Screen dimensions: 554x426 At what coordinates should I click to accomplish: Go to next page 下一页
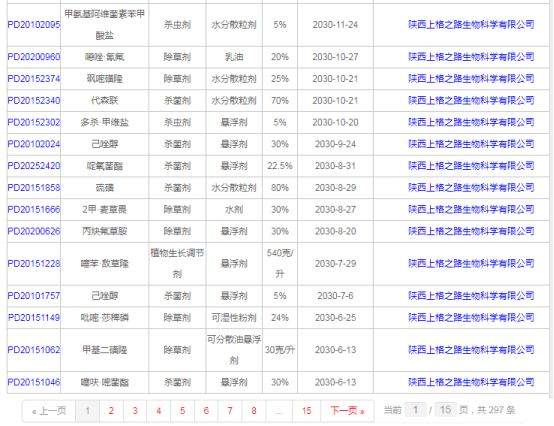click(x=347, y=411)
